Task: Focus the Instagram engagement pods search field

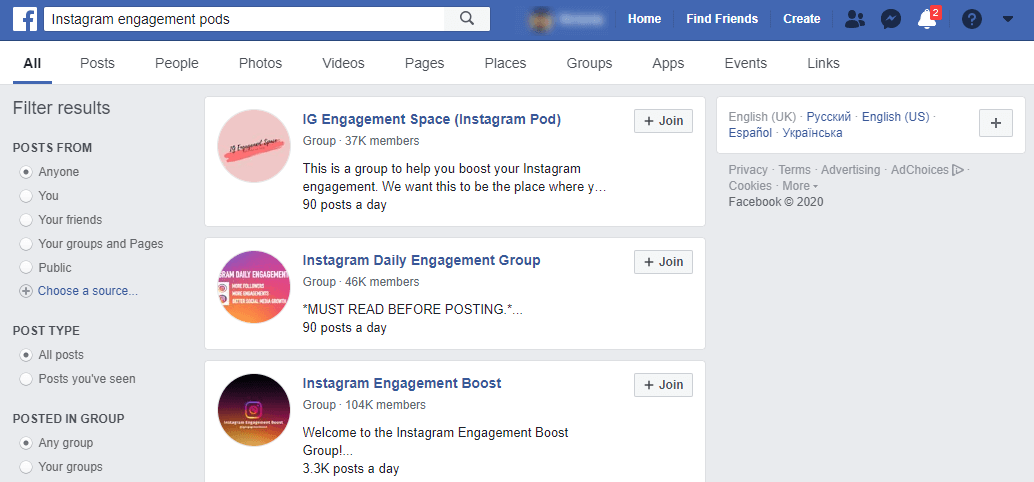Action: pos(244,19)
